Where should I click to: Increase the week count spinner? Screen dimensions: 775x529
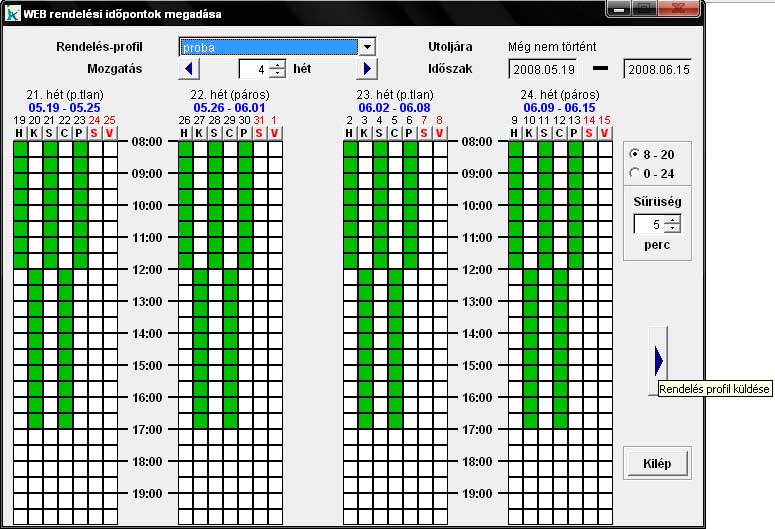(x=277, y=65)
